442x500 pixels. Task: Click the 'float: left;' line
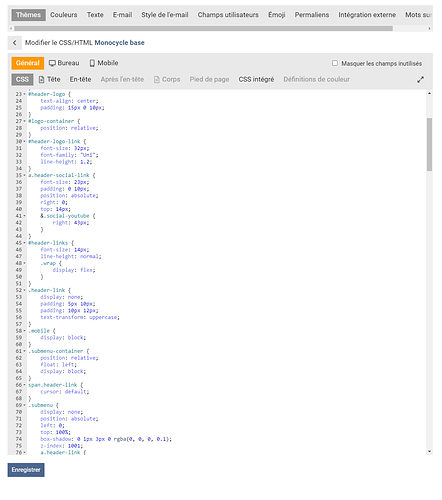coord(58,365)
